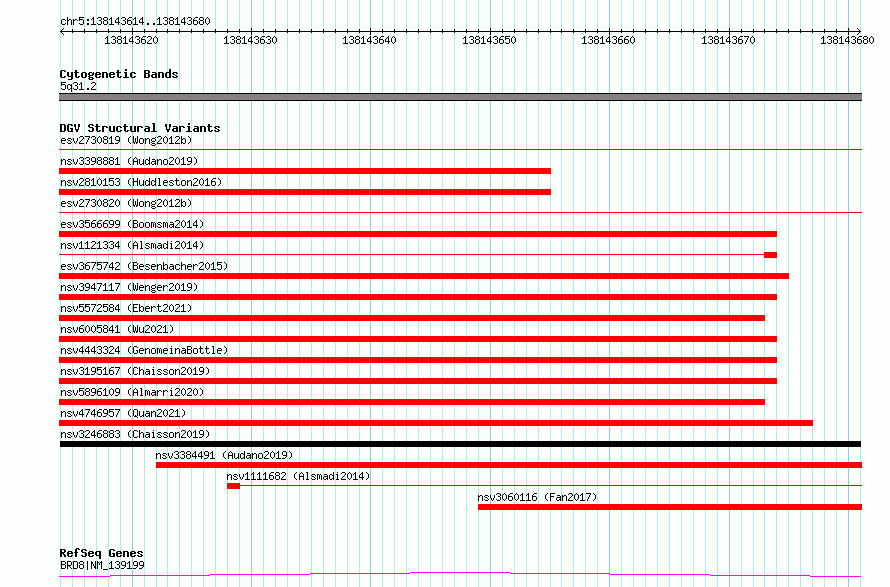Click the red bar under nsv4443324
The width and height of the screenshot is (890, 587).
418,360
